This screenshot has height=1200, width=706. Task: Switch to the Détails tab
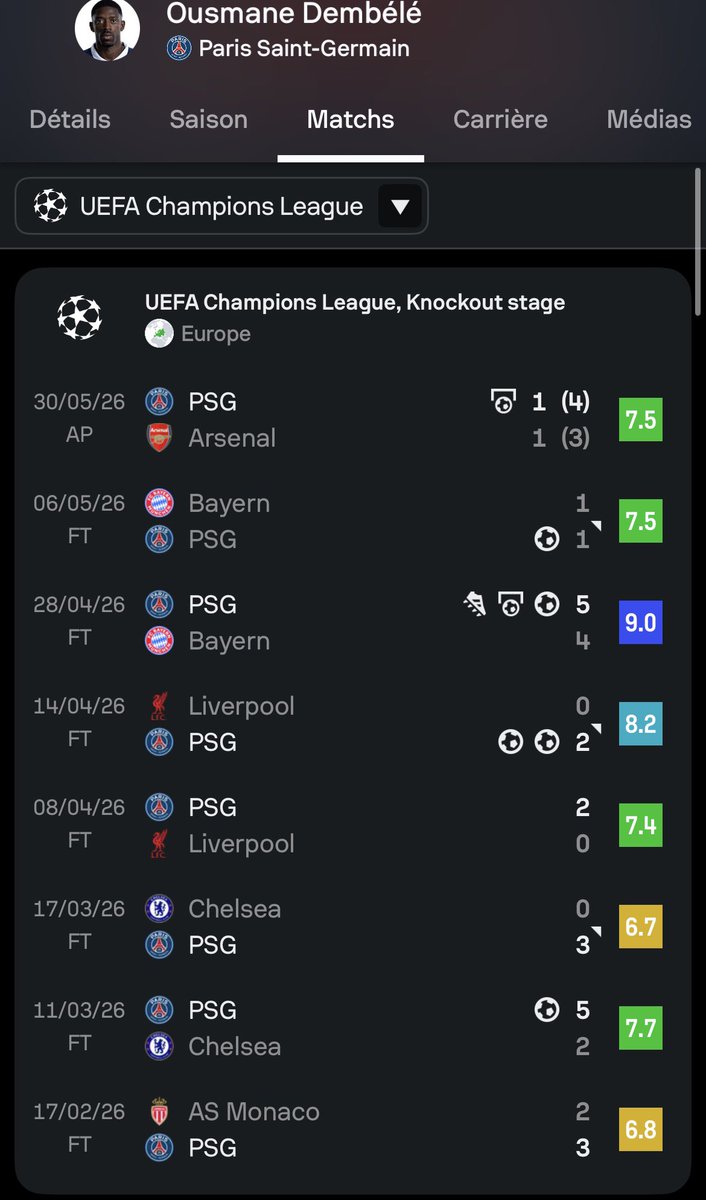(70, 119)
